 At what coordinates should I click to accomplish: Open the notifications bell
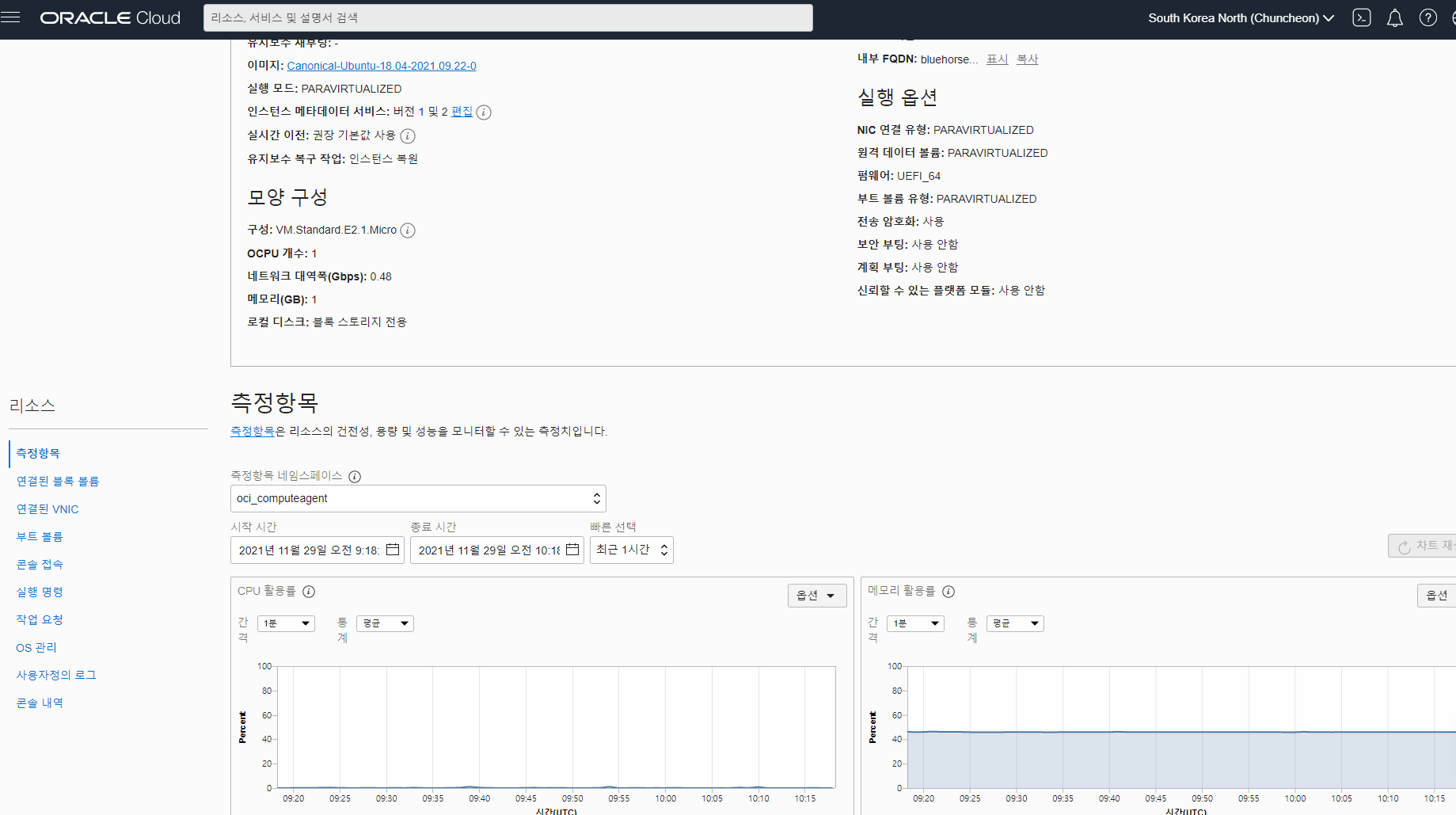pyautogui.click(x=1395, y=17)
